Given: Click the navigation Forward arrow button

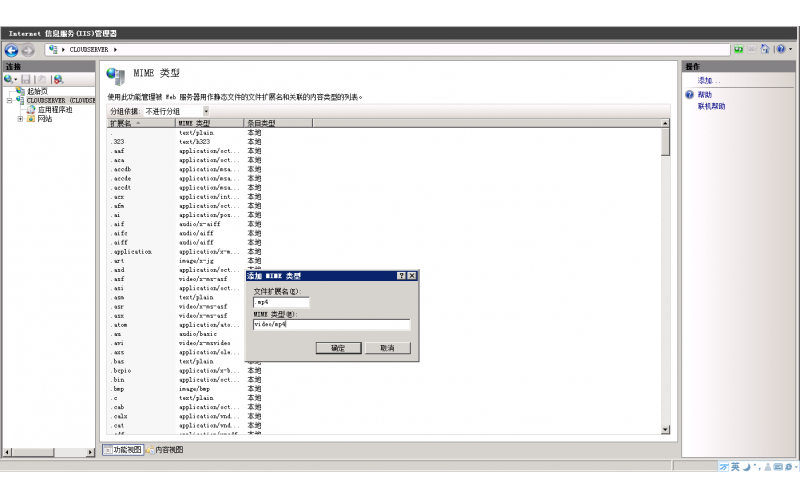Looking at the screenshot, I should coord(27,49).
